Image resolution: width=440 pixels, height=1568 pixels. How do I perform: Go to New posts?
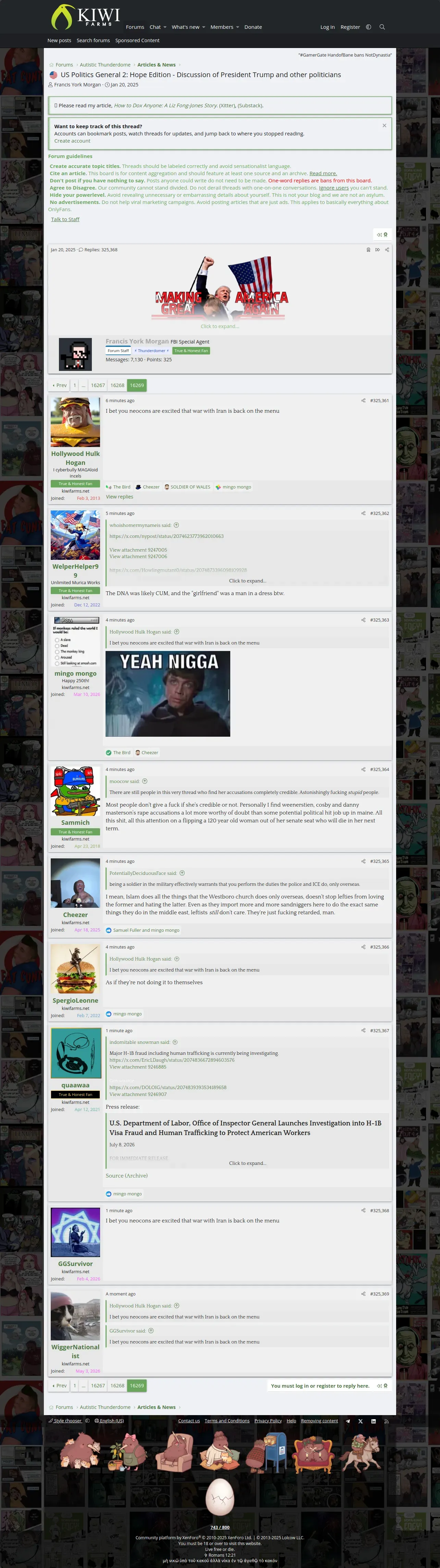click(59, 41)
